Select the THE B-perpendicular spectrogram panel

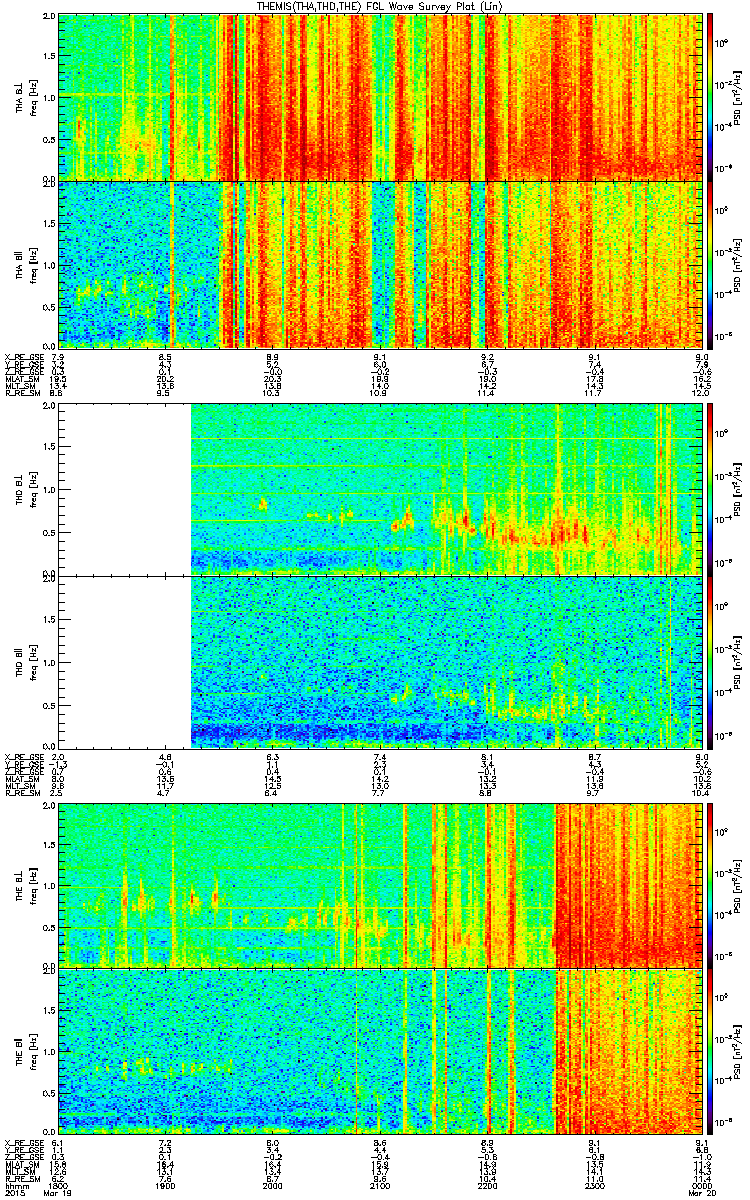click(379, 884)
